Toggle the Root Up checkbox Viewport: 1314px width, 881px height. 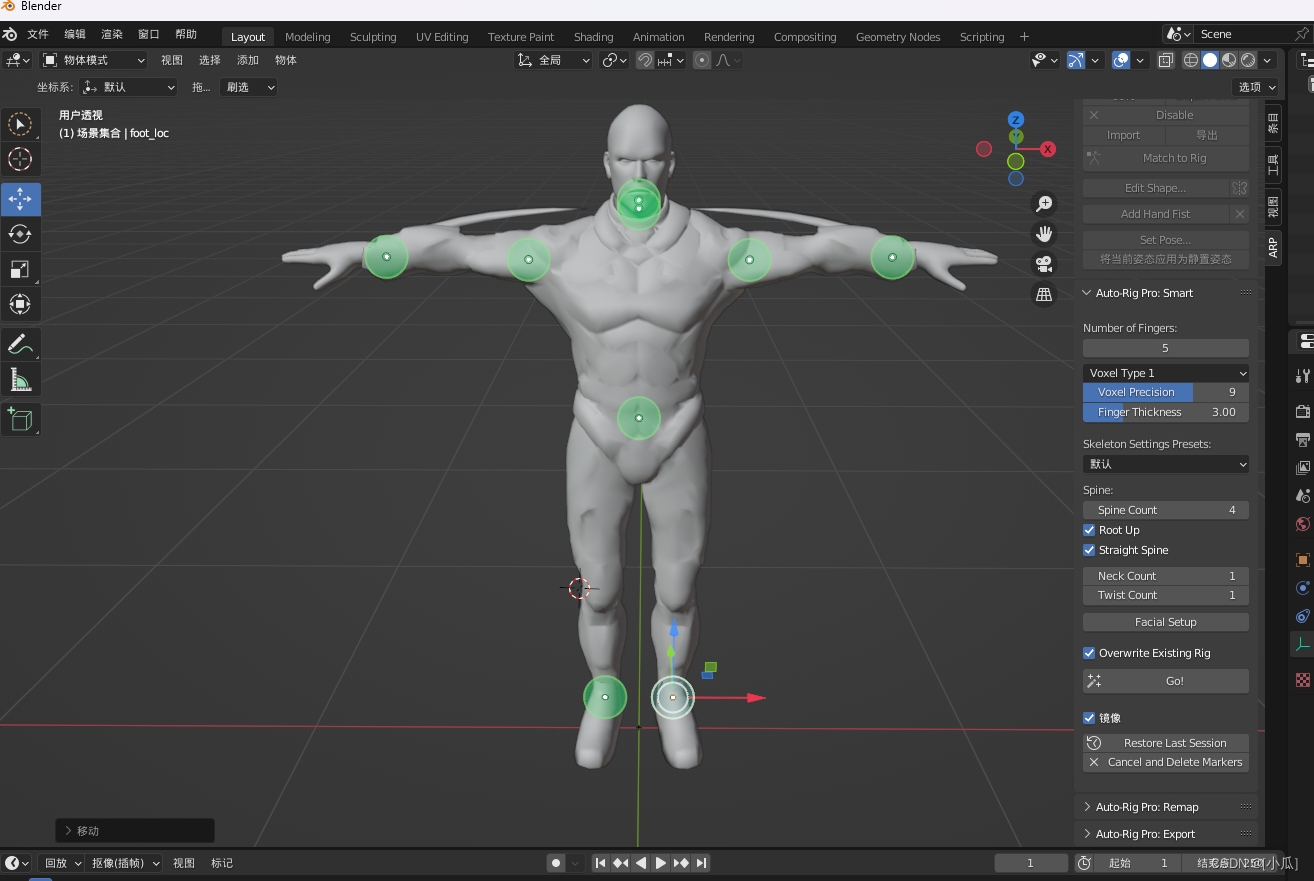pos(1089,530)
